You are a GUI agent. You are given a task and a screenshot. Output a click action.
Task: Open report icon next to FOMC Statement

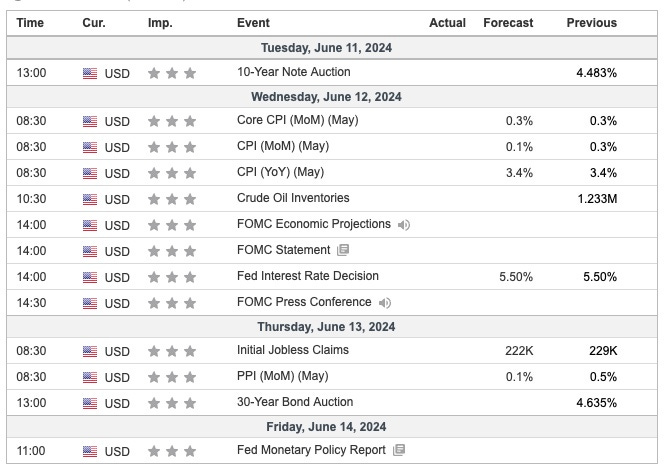[343, 250]
